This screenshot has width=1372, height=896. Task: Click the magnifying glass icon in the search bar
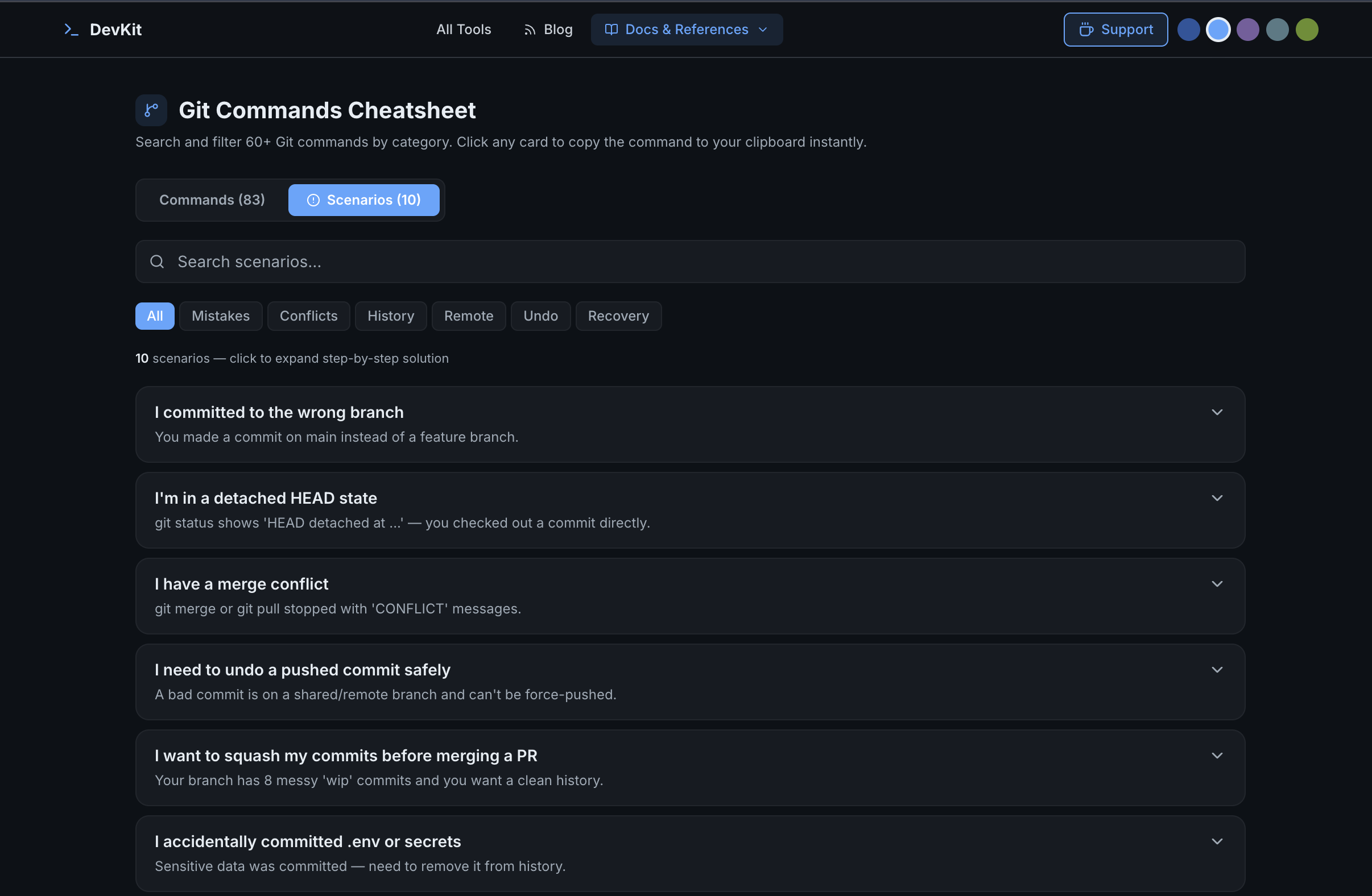coord(157,262)
